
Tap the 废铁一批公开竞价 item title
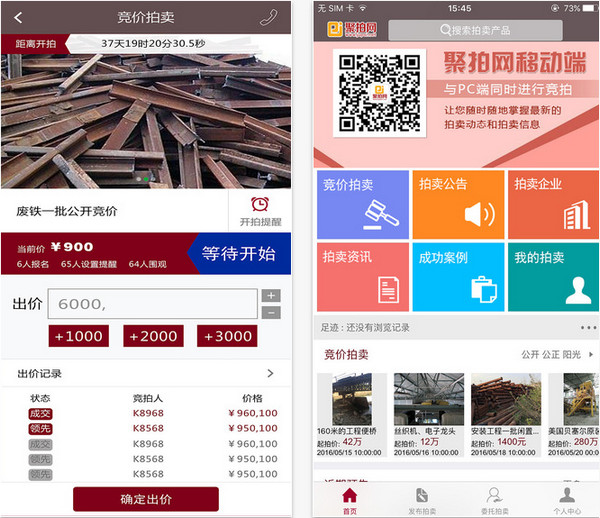click(67, 211)
